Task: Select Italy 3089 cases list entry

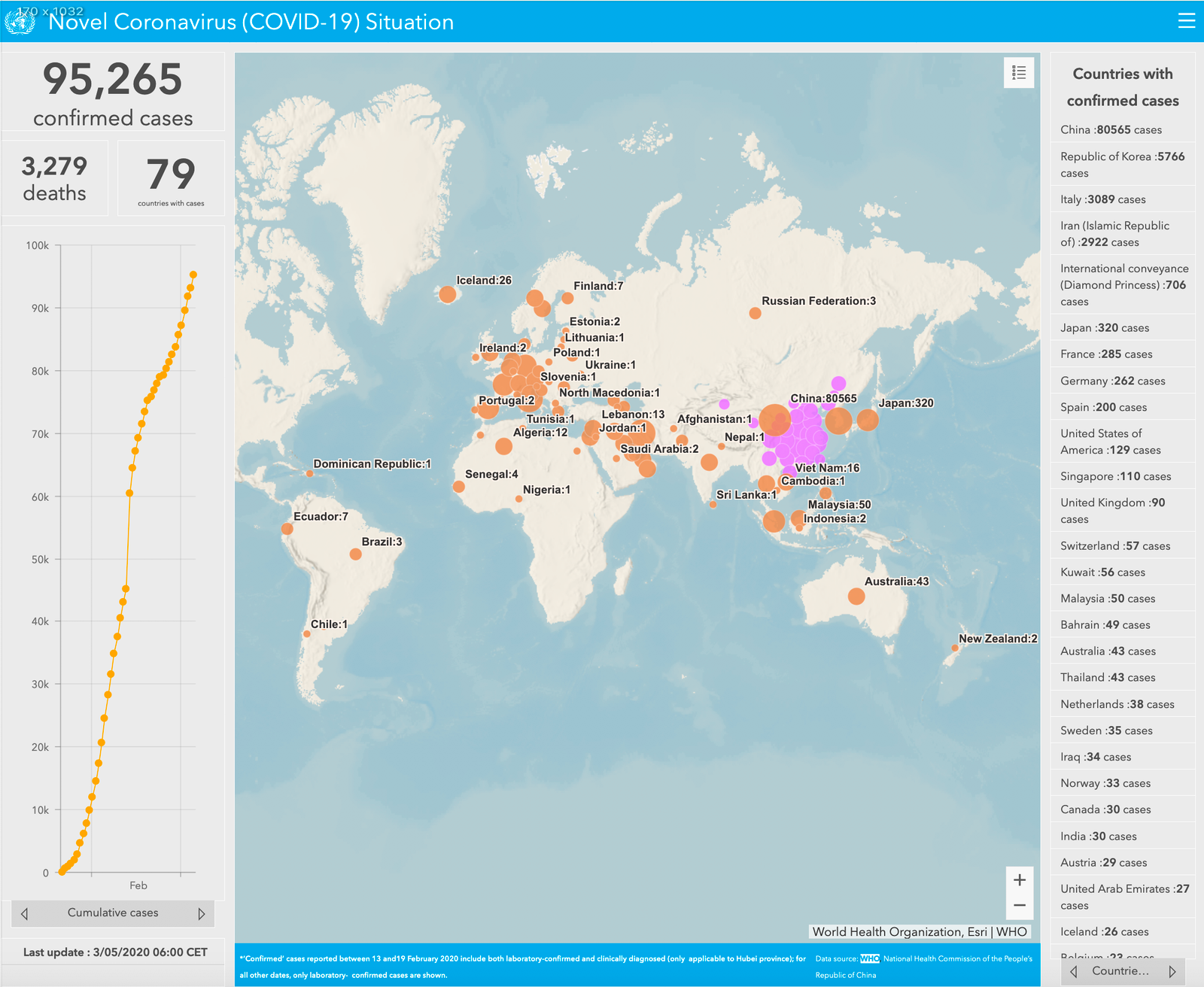Action: pyautogui.click(x=1102, y=199)
